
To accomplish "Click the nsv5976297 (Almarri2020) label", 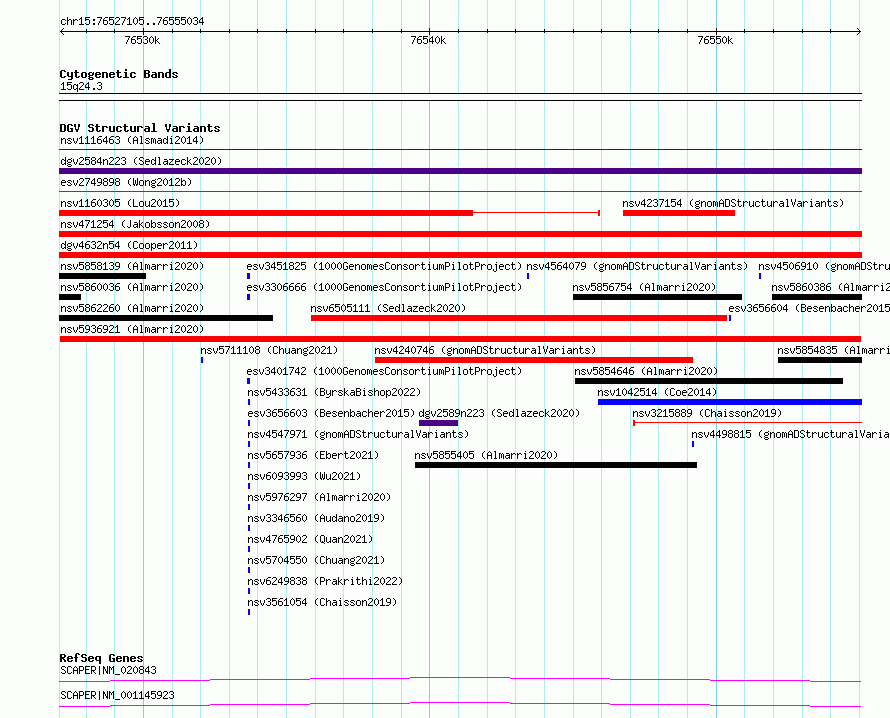I will tap(319, 497).
